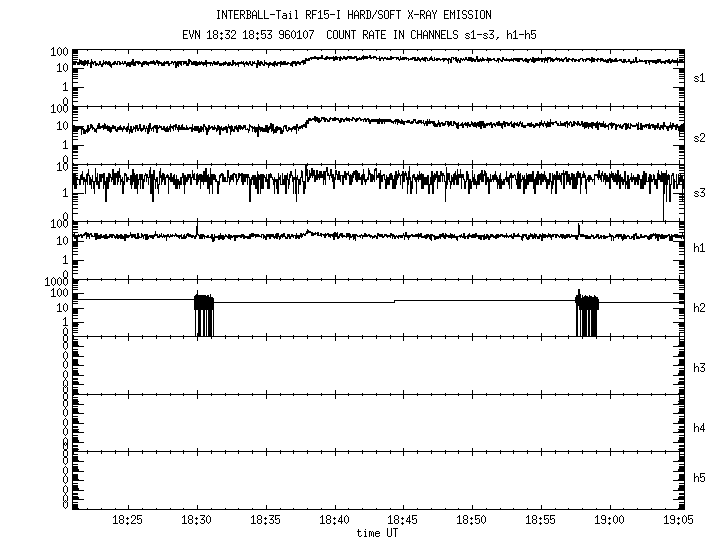Click the h2 channel label
The height and width of the screenshot is (550, 720).
pos(700,308)
